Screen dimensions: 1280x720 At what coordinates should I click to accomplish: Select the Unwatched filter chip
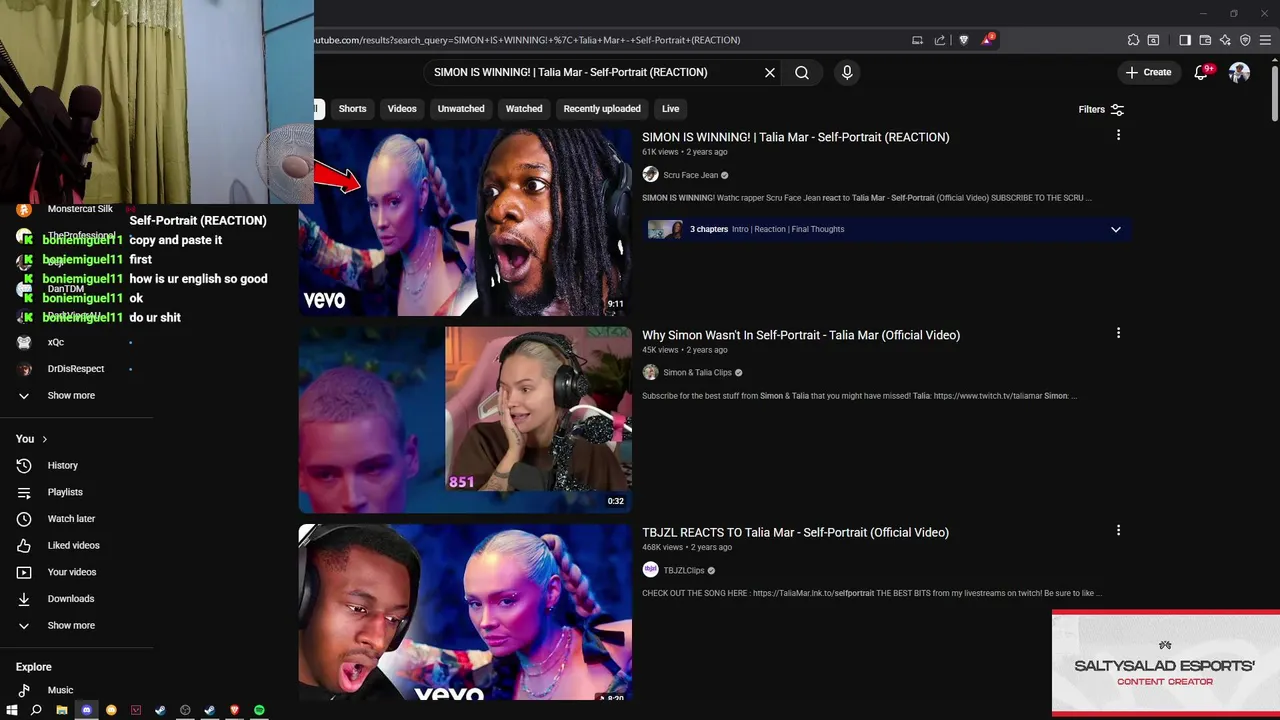pos(461,109)
